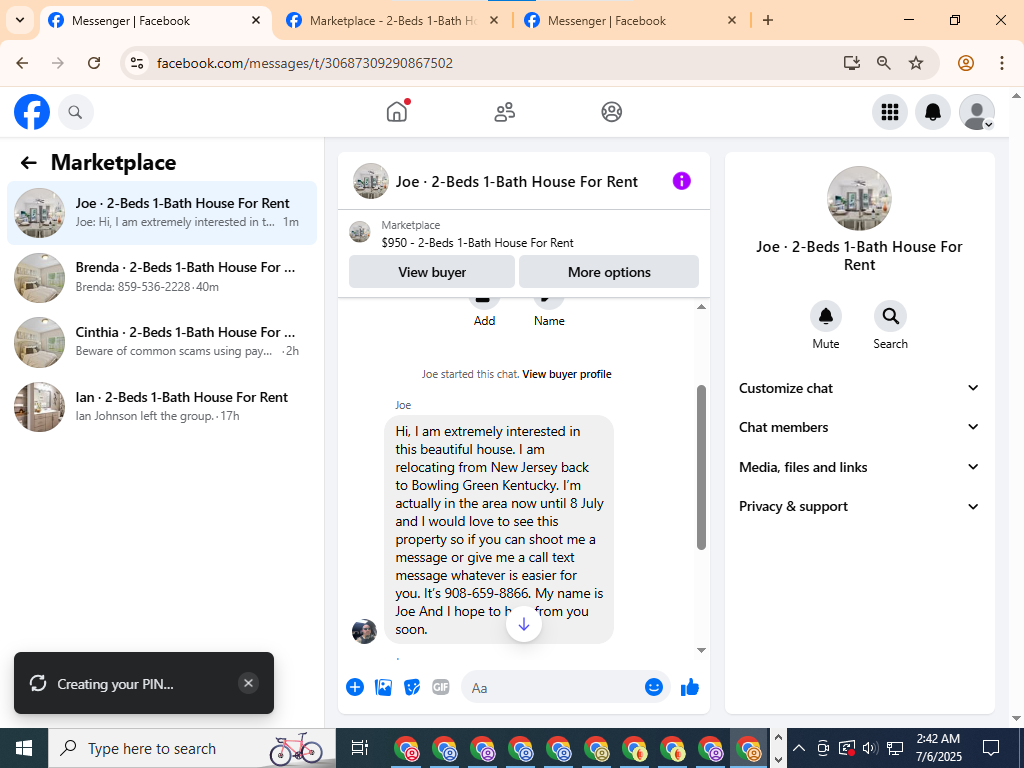Show hidden system tray icons chevron

click(x=799, y=748)
